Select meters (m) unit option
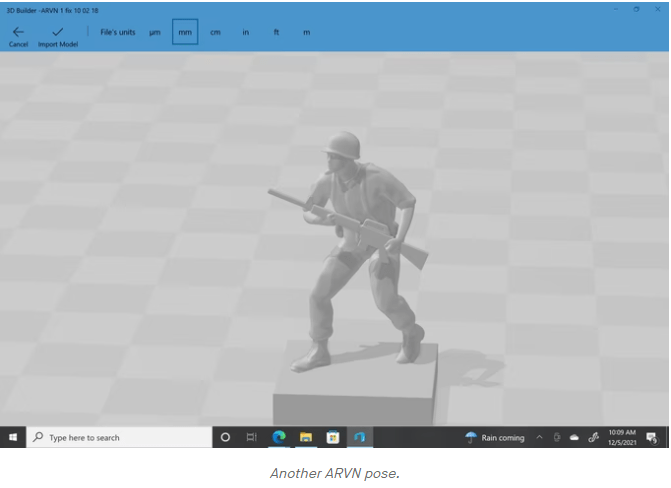671x488 pixels. [x=306, y=32]
